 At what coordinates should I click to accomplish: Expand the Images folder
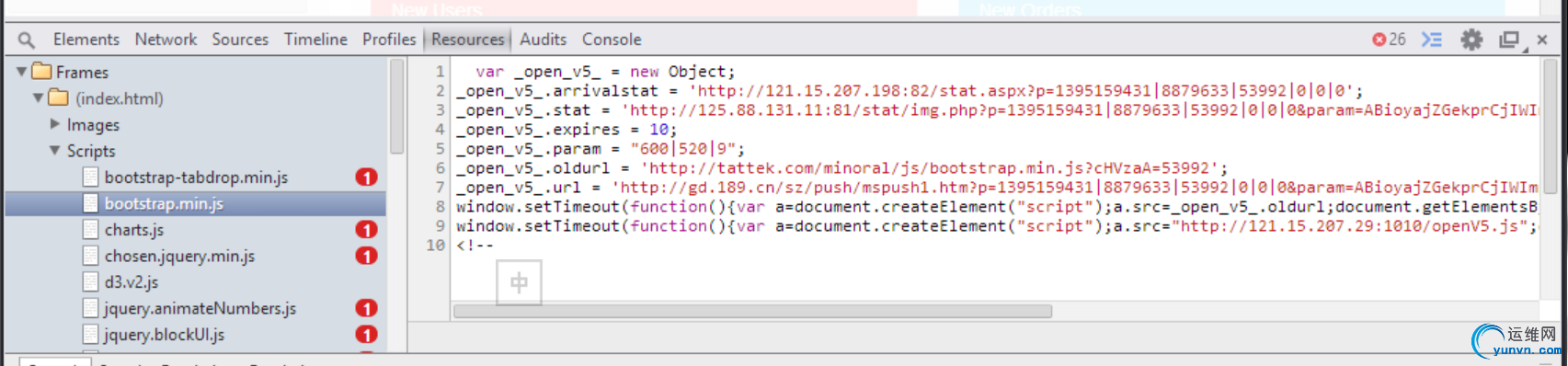(55, 123)
